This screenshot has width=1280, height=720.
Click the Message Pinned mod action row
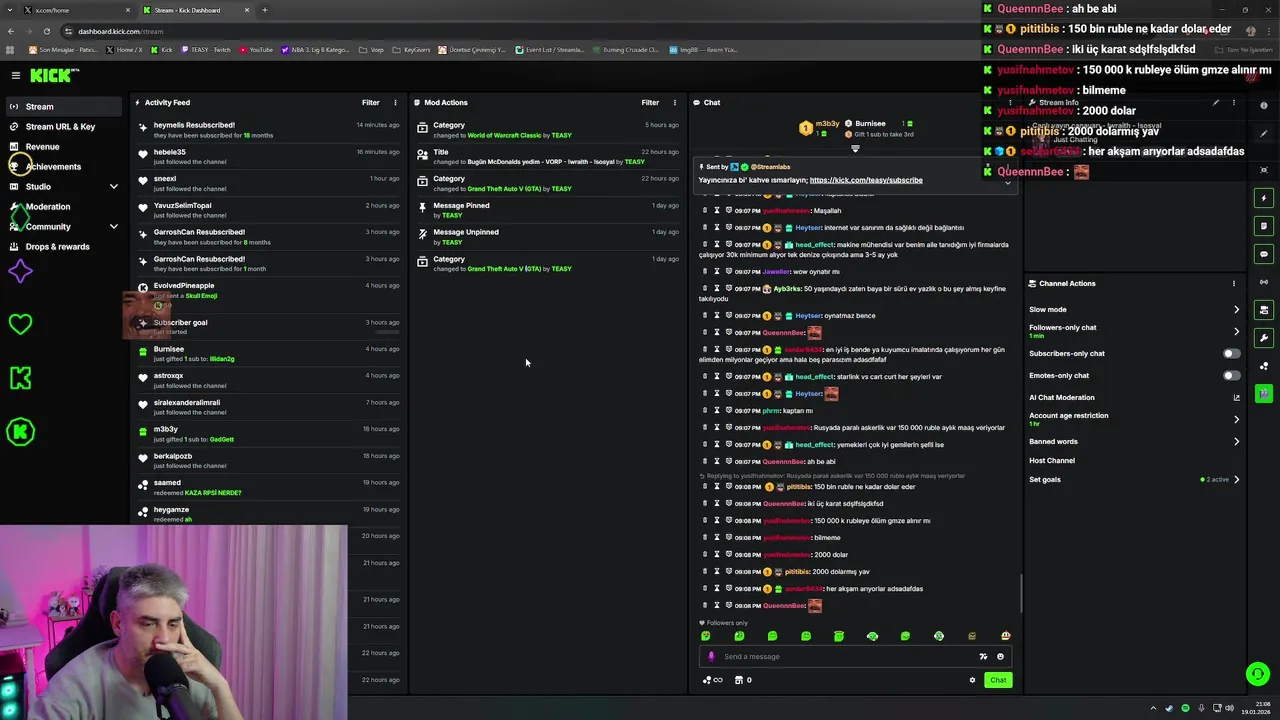click(x=548, y=210)
